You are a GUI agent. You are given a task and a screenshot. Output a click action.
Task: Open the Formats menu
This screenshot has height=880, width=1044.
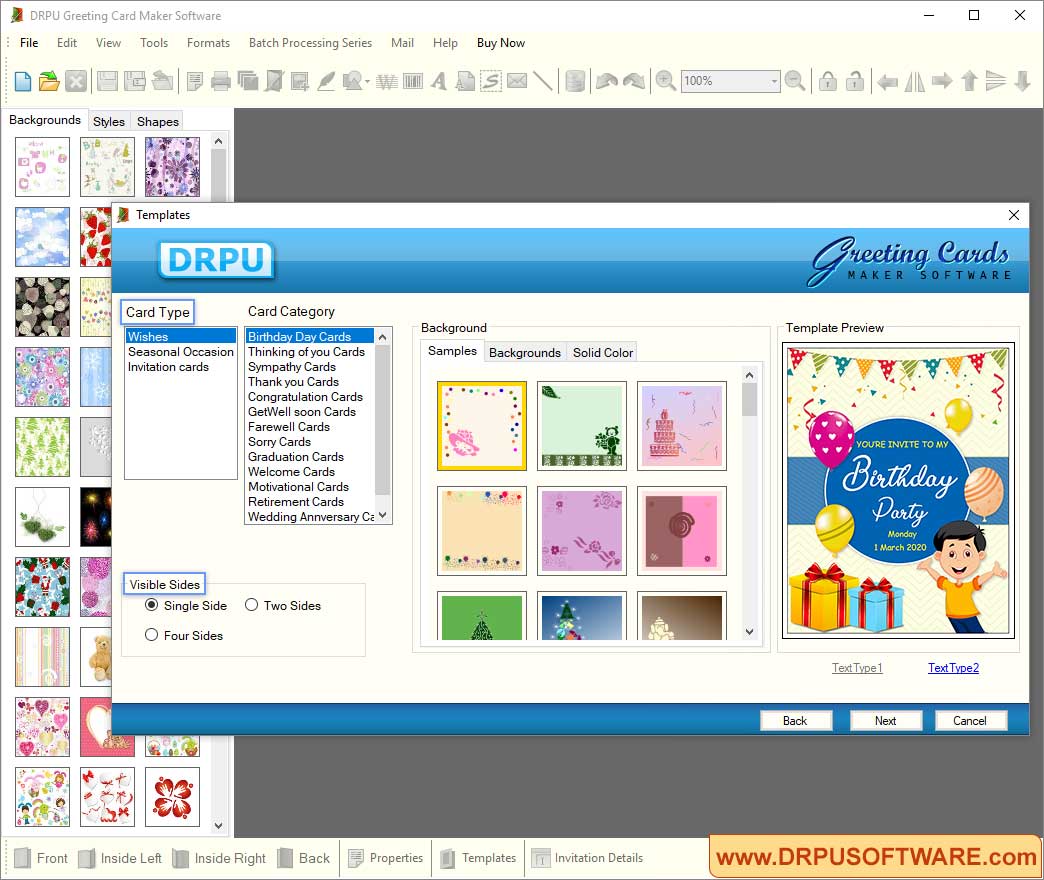[208, 43]
